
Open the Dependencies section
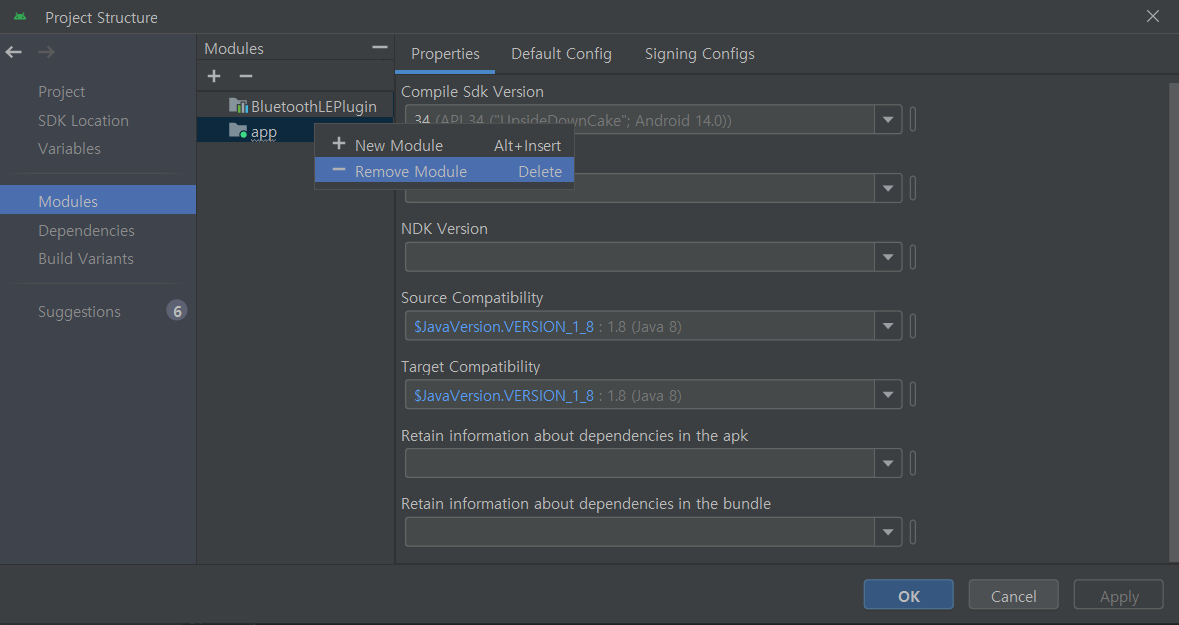click(x=86, y=231)
